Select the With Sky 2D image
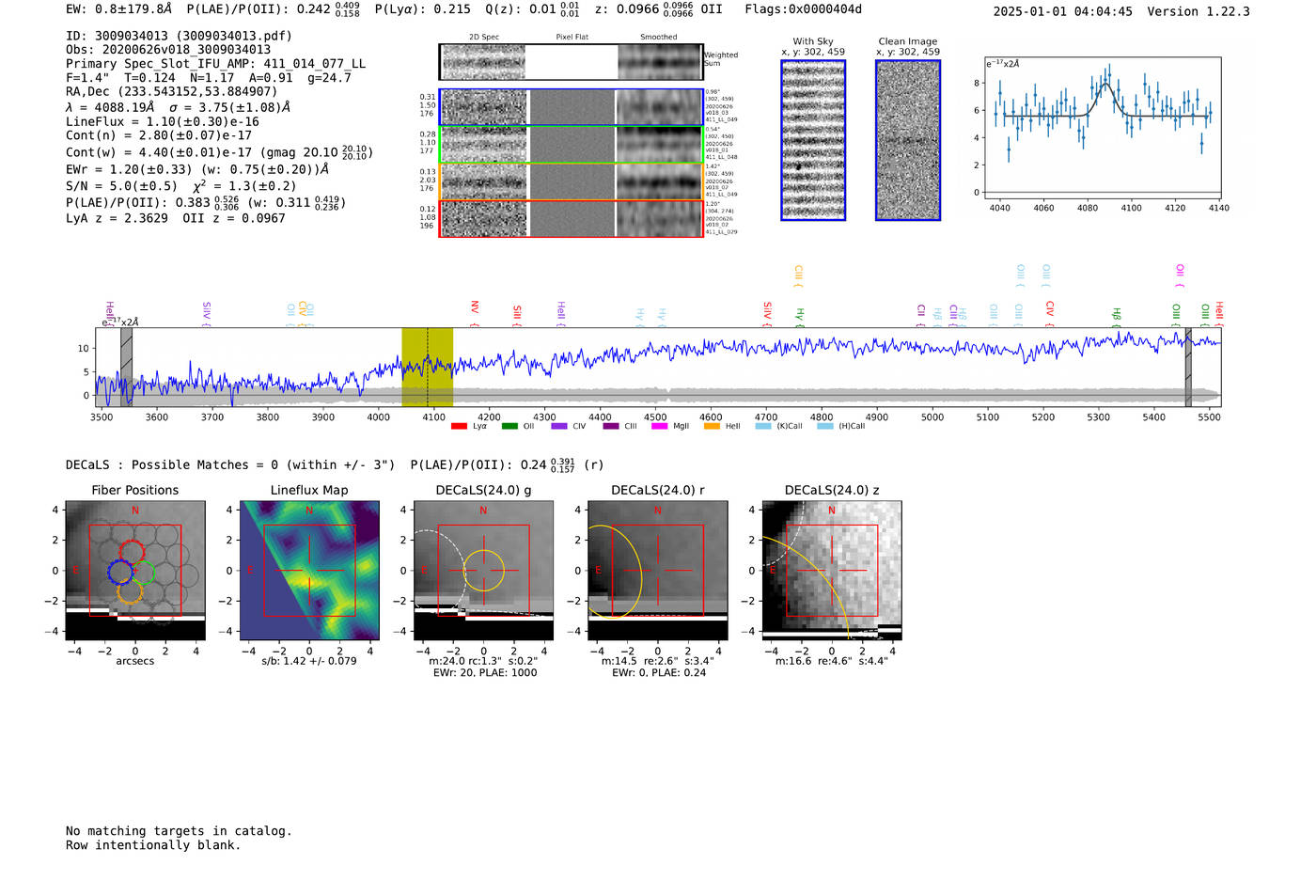 pos(813,140)
